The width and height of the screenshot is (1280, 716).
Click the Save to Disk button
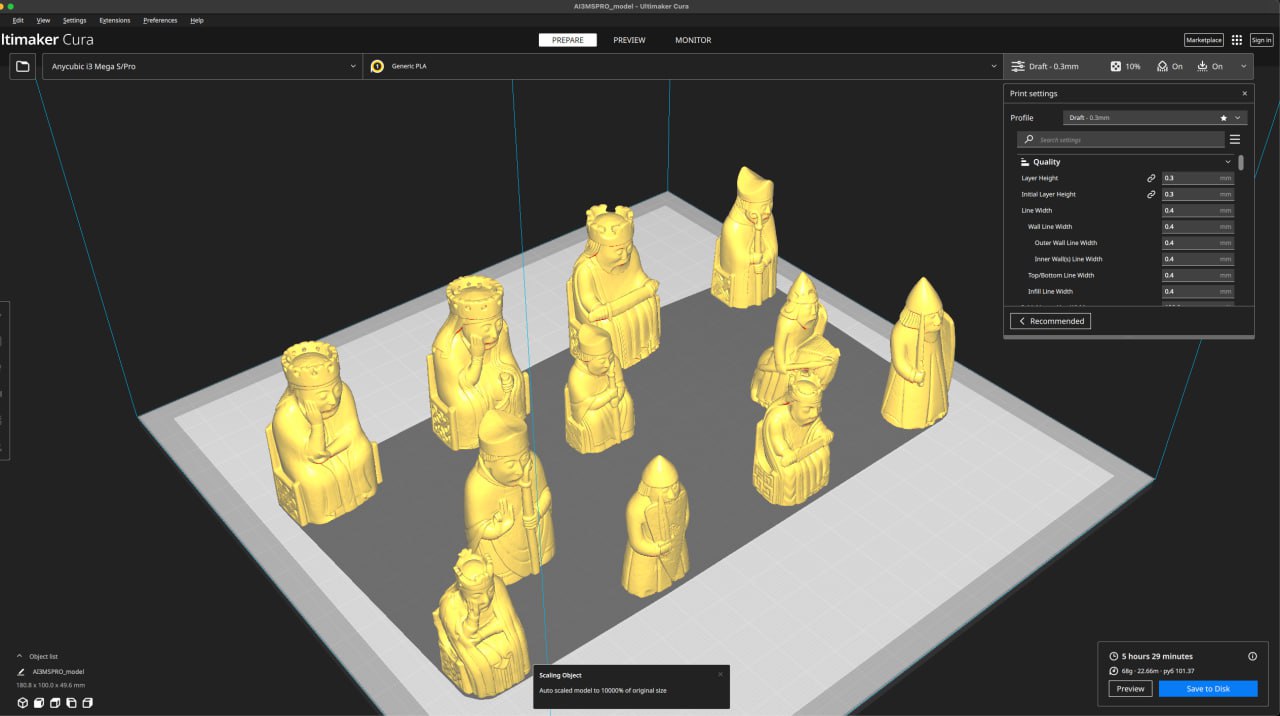1208,689
